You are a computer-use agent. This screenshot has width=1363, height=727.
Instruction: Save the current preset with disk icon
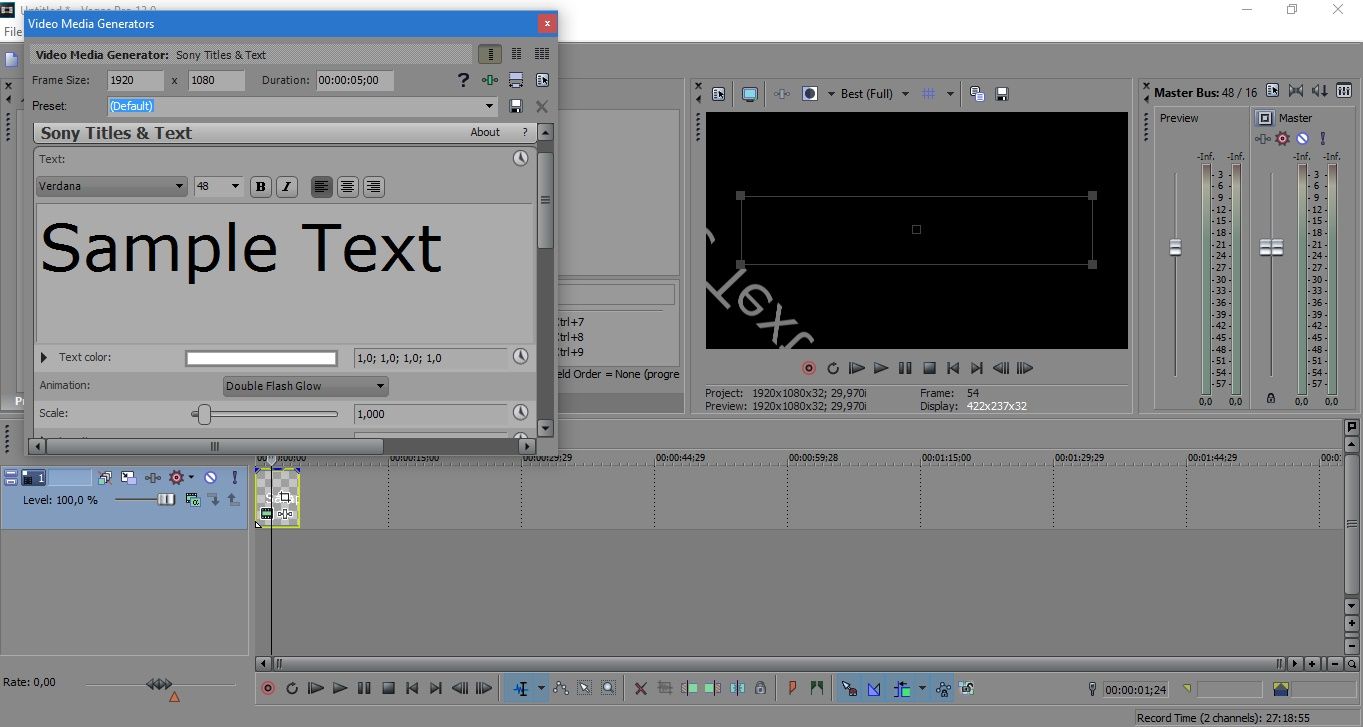[516, 106]
